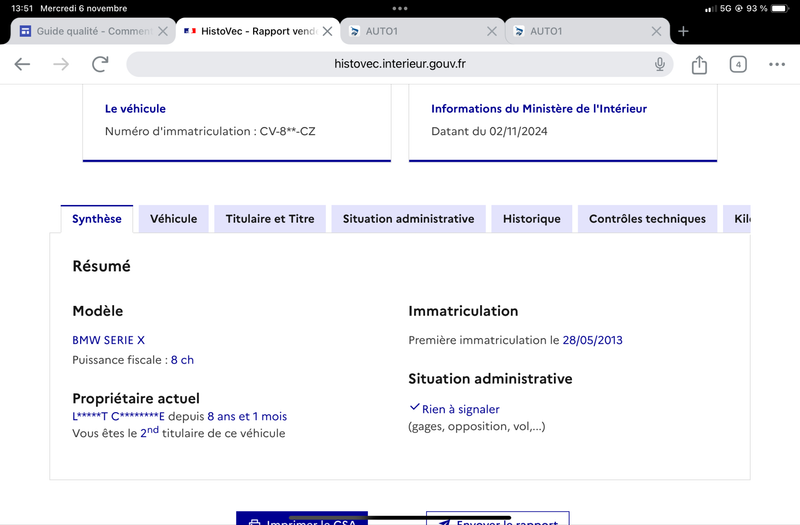Open the Situation administrative tab
This screenshot has height=525, width=800.
coord(408,219)
